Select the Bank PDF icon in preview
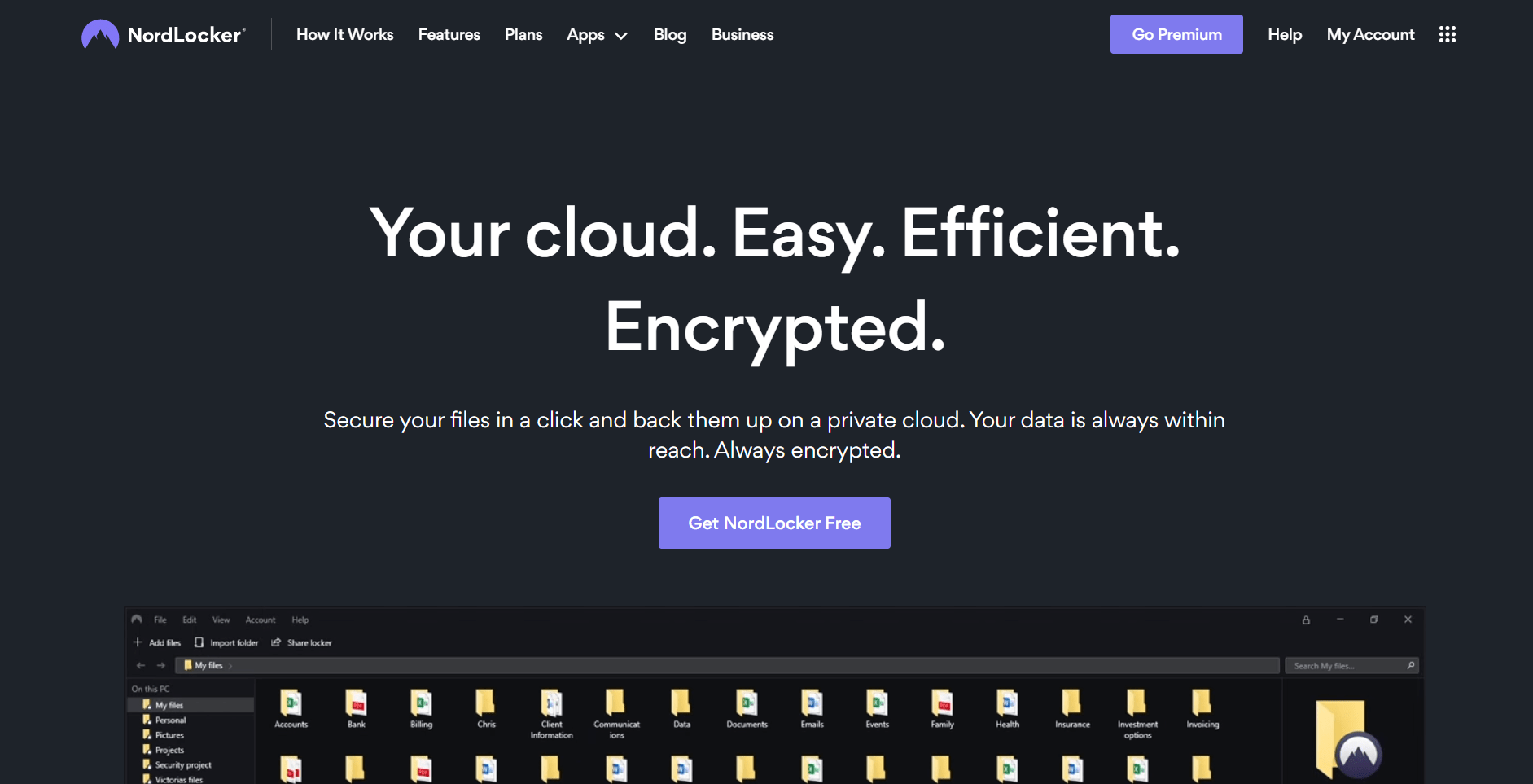Image resolution: width=1533 pixels, height=784 pixels. (x=356, y=703)
